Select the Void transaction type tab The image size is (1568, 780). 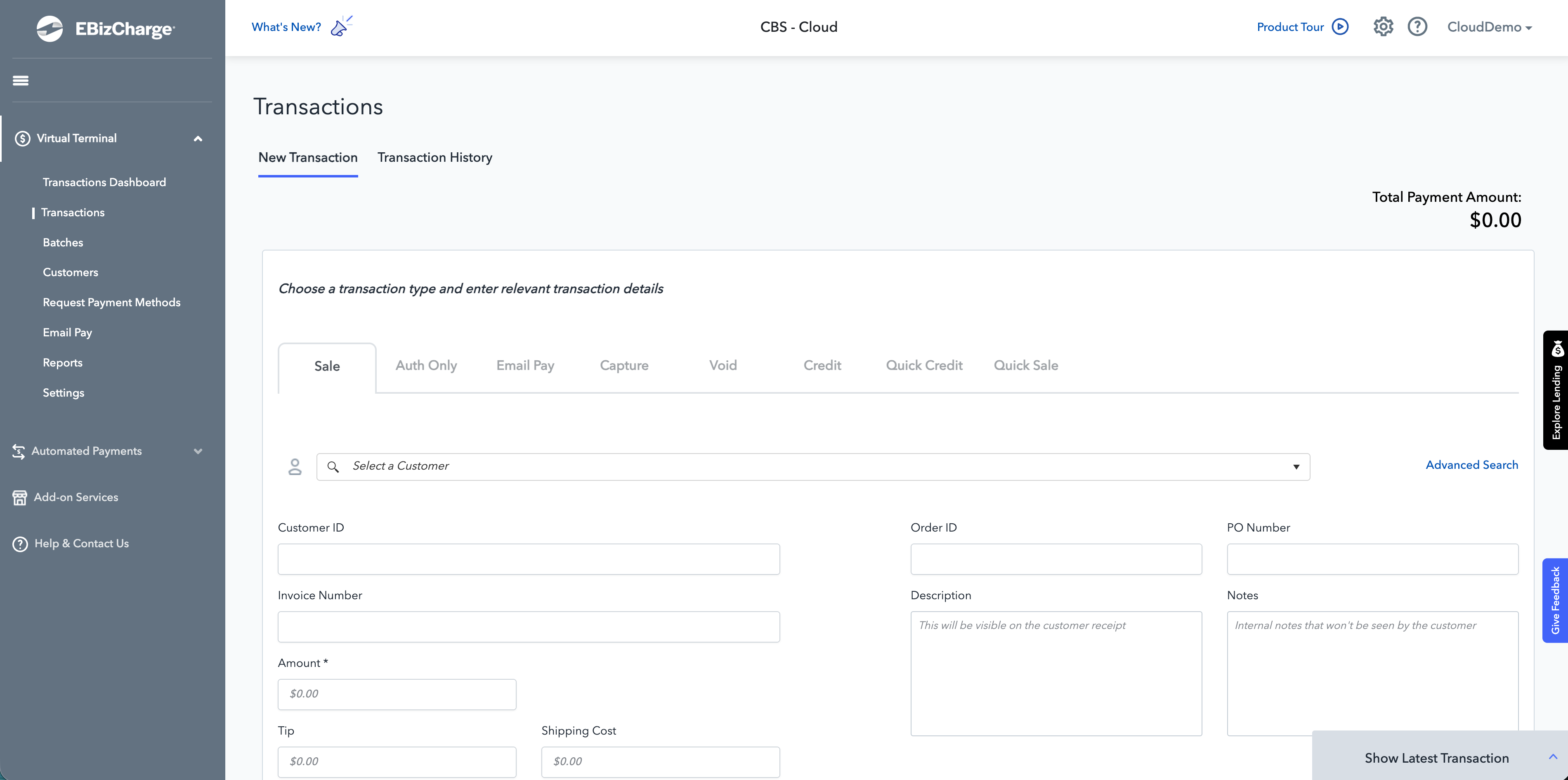pos(723,365)
